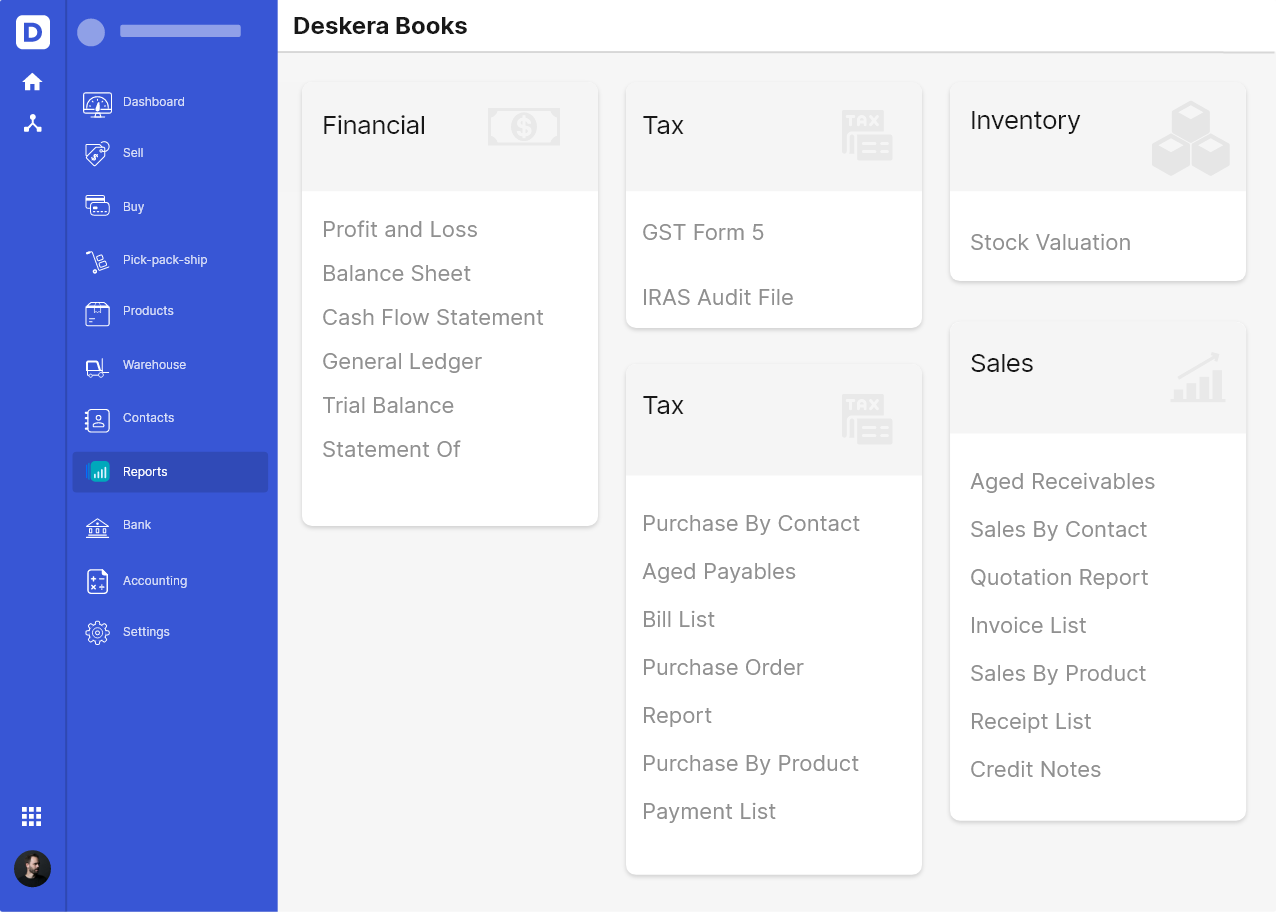View the Payment List report

[x=709, y=812]
